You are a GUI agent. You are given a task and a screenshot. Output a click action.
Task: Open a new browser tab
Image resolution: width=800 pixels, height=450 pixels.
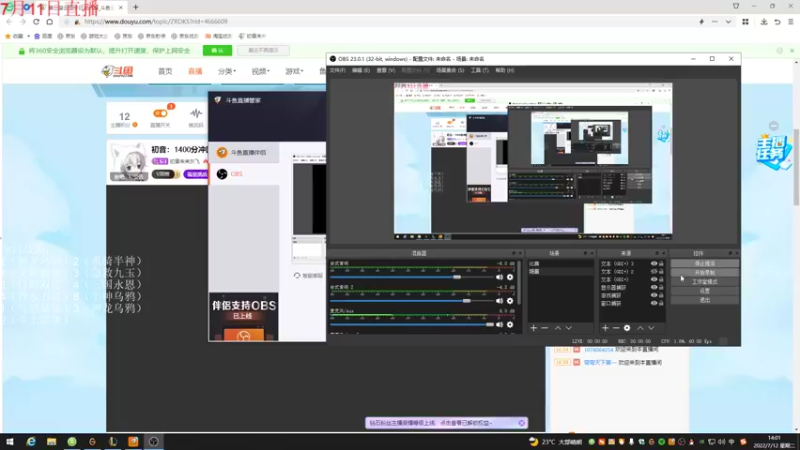[x=136, y=7]
